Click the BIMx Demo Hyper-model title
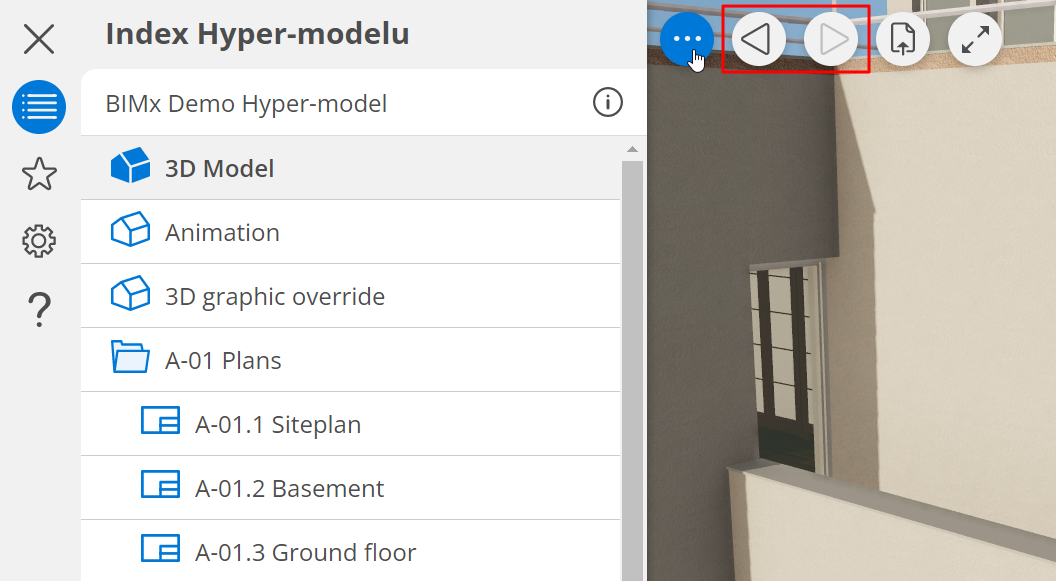Image resolution: width=1056 pixels, height=581 pixels. (246, 104)
